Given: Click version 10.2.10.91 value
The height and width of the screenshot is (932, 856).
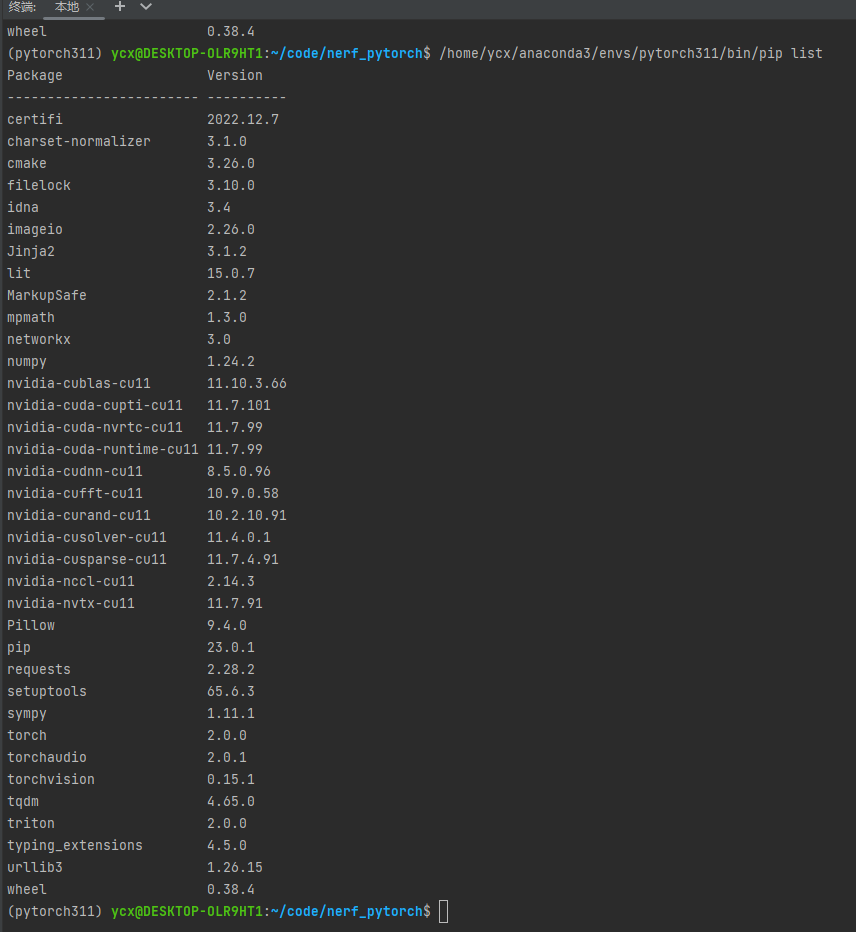Looking at the screenshot, I should coord(247,515).
